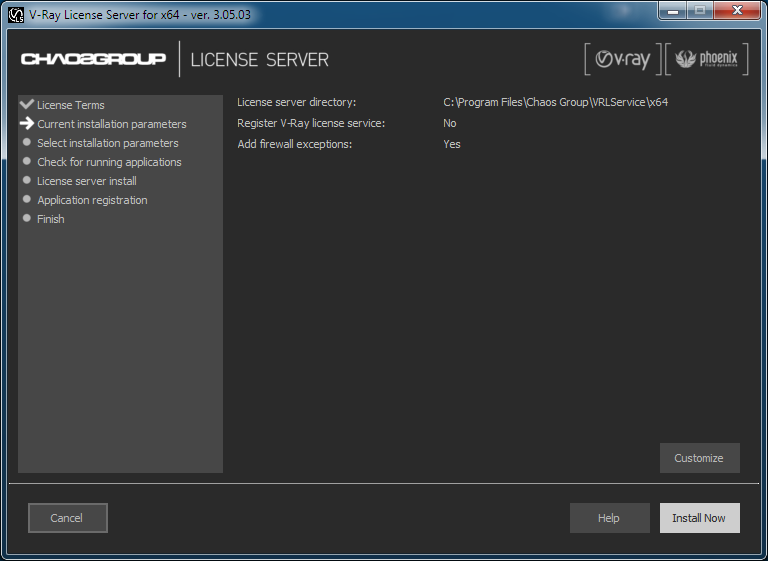
Task: Click the Chaos Group logo
Action: coord(94,60)
